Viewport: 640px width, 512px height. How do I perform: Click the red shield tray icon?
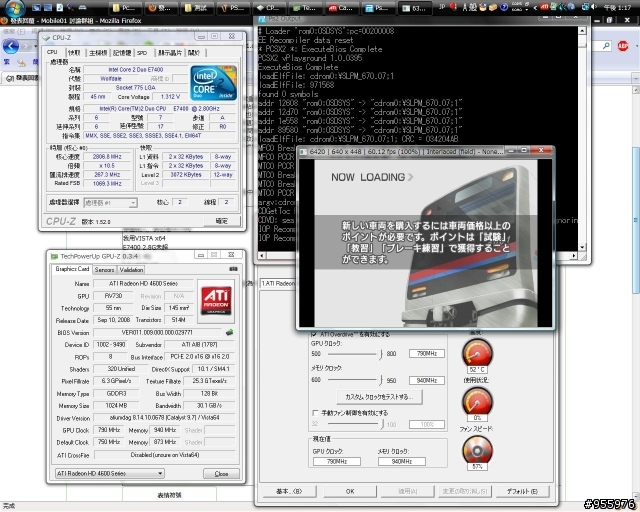(x=453, y=7)
